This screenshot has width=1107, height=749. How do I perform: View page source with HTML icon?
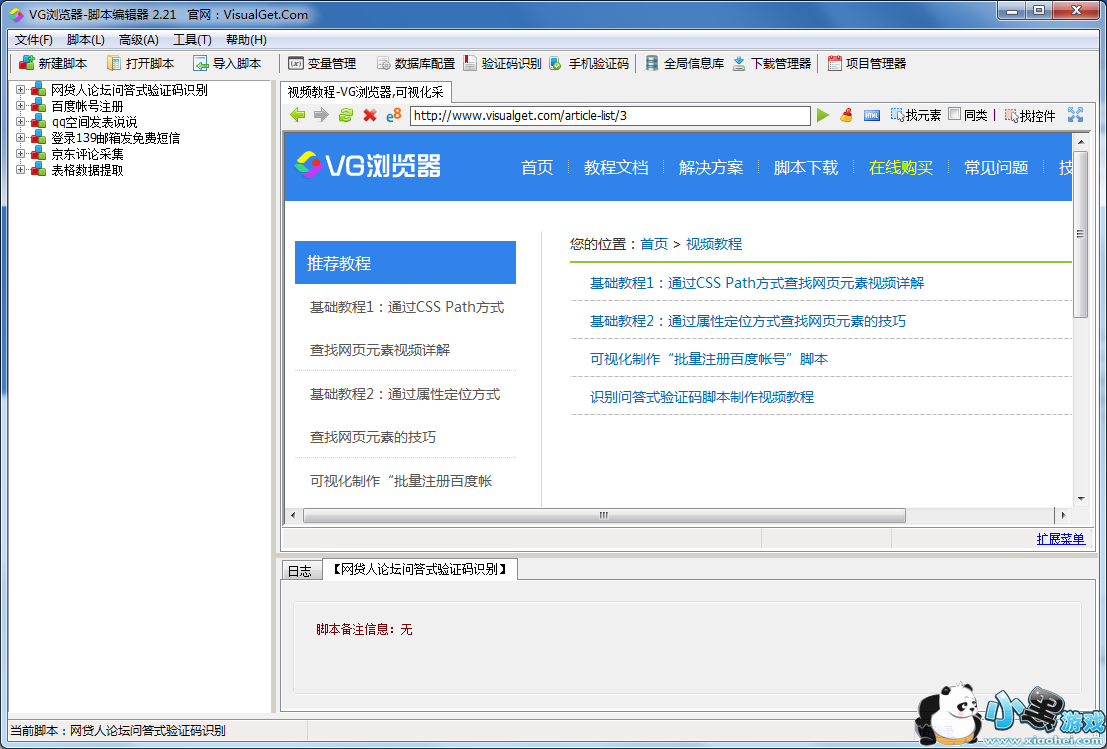coord(872,115)
